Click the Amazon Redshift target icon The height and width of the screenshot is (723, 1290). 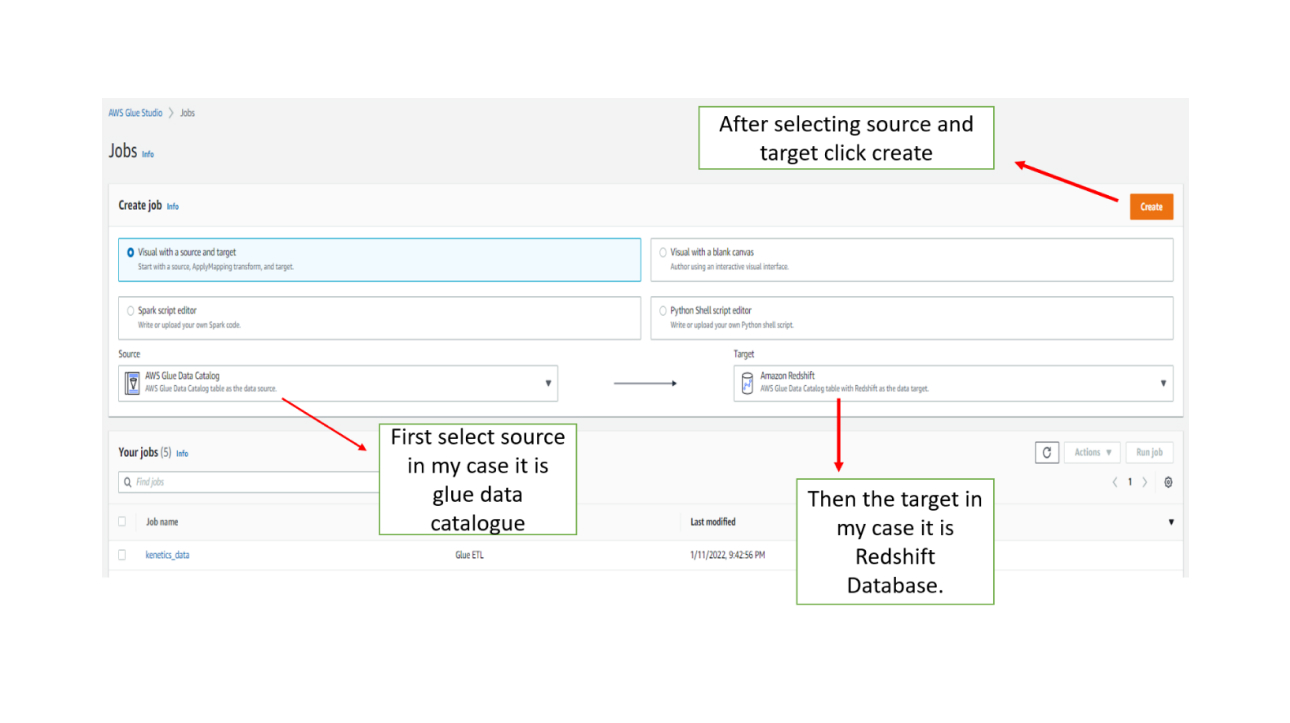[x=746, y=383]
